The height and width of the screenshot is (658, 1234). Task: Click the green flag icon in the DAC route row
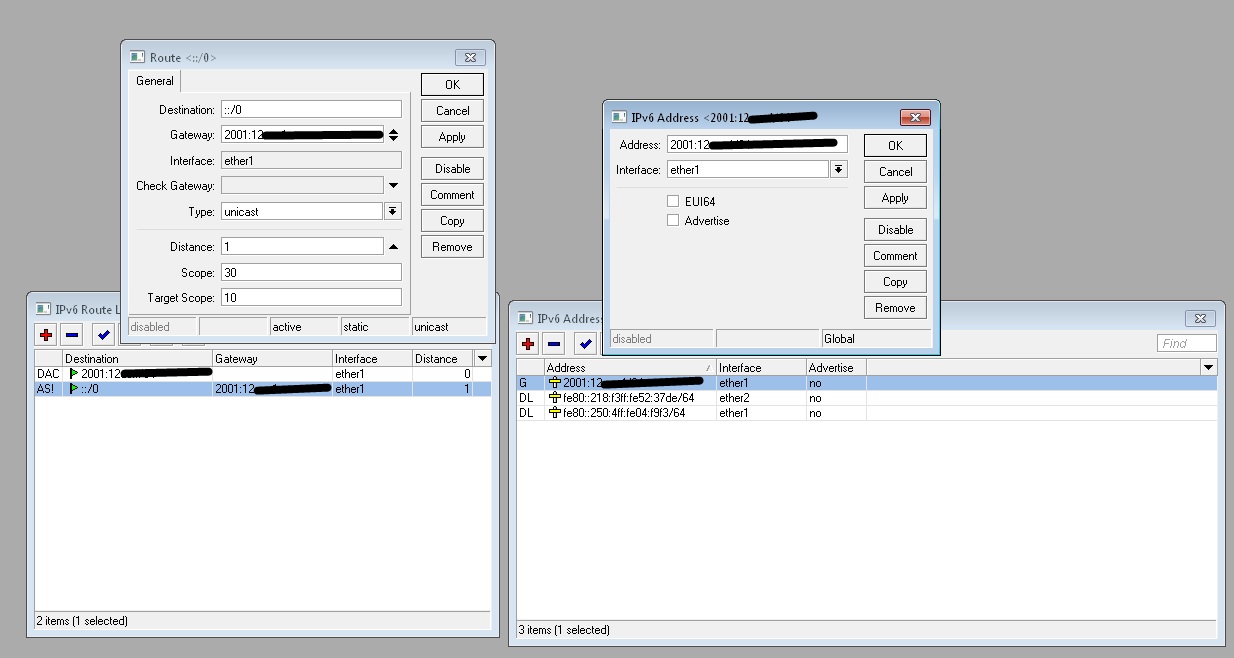73,373
